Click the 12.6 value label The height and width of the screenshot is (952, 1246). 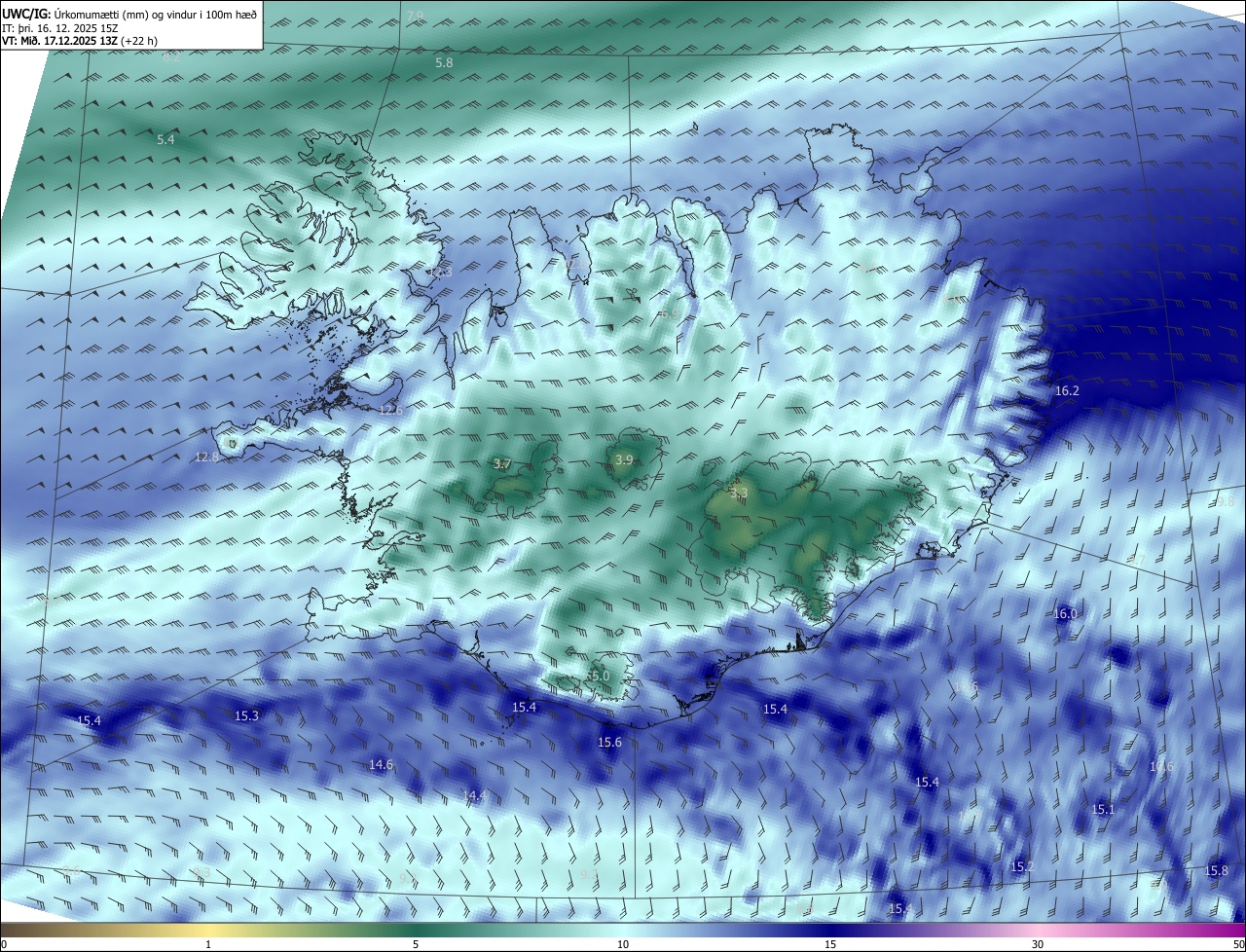click(x=390, y=411)
